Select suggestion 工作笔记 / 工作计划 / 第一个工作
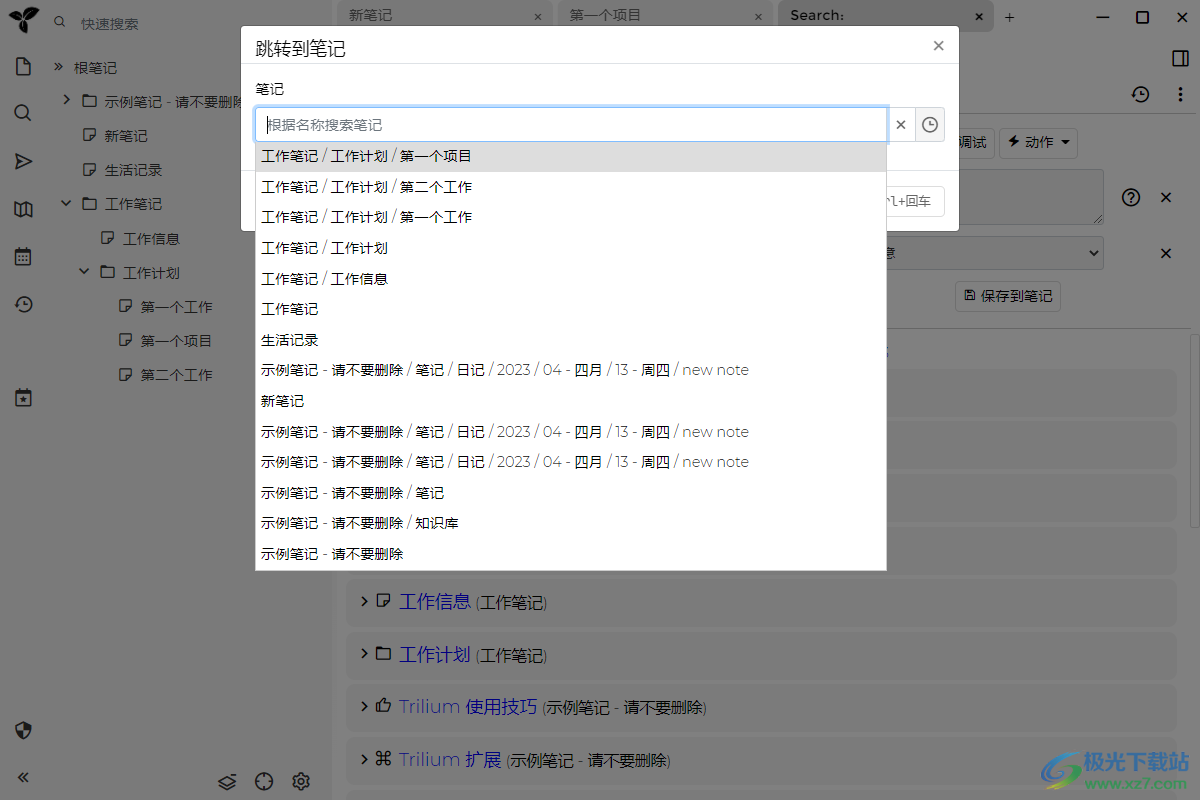Screen dimensions: 1200x800 click(571, 217)
